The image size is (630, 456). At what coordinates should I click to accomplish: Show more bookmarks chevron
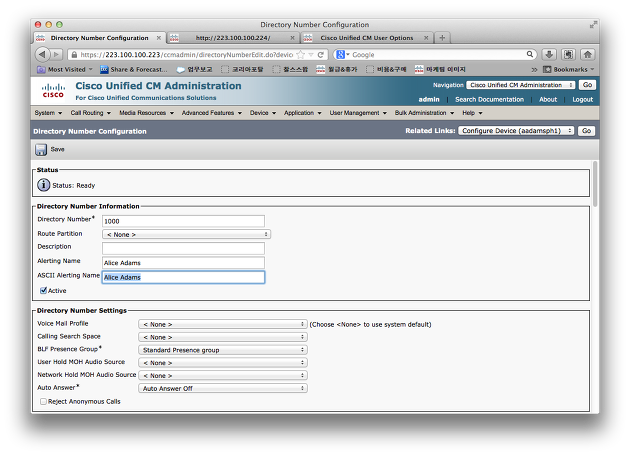click(x=534, y=70)
